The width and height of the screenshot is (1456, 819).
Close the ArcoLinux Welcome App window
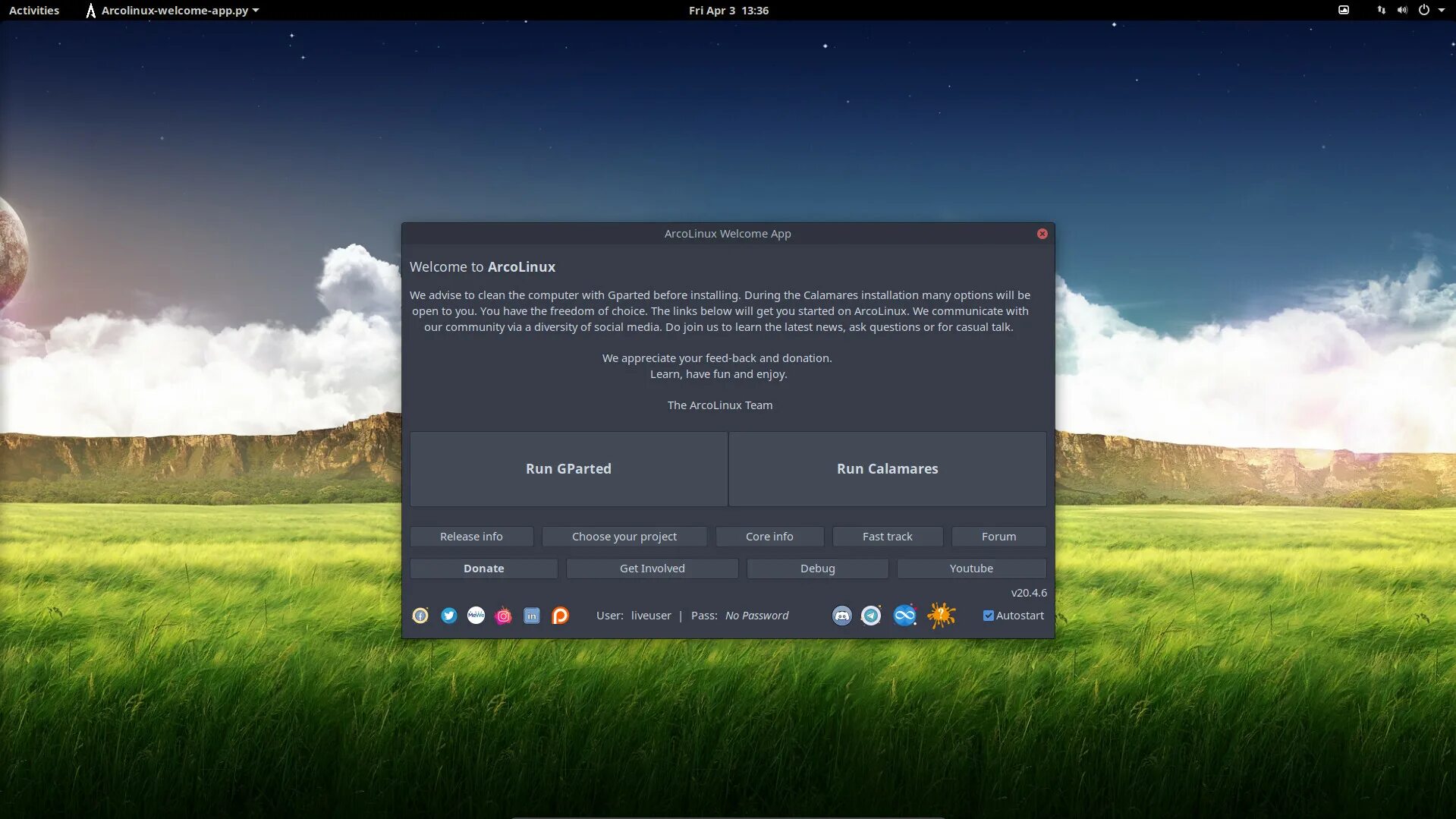[1042, 234]
